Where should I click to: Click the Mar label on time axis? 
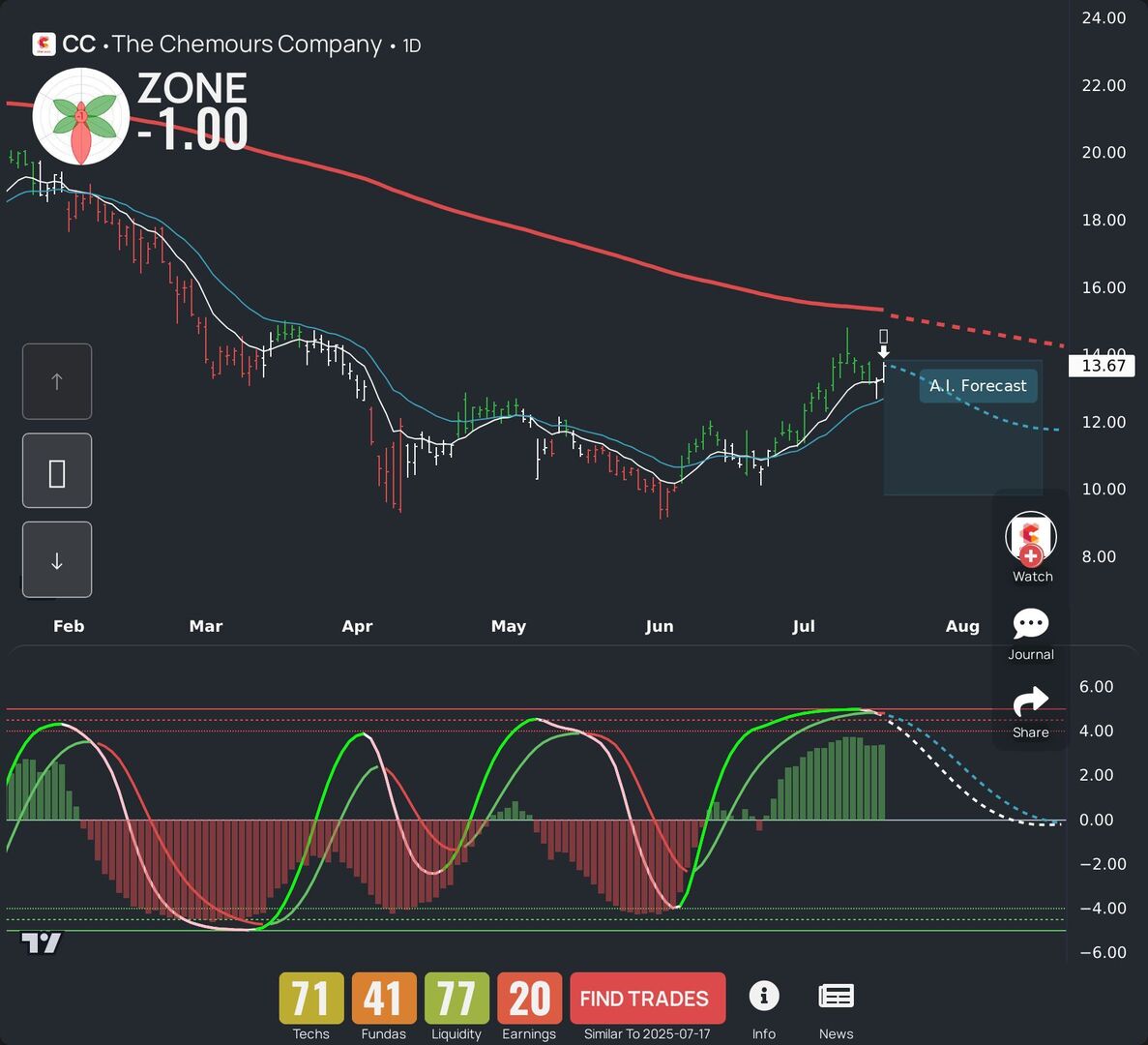(206, 626)
